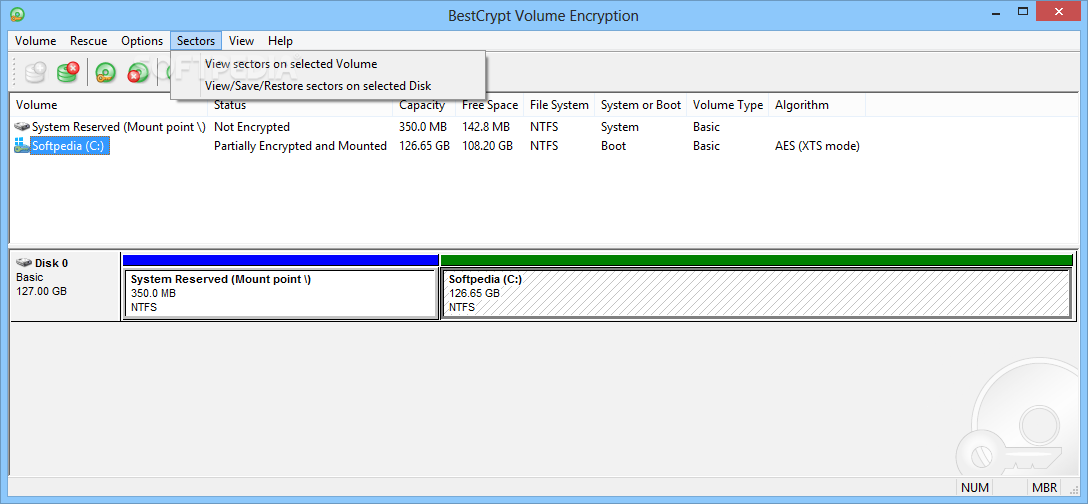Click Partially Encrypted and Mounted status
Viewport: 1088px width, 504px height.
click(x=300, y=146)
